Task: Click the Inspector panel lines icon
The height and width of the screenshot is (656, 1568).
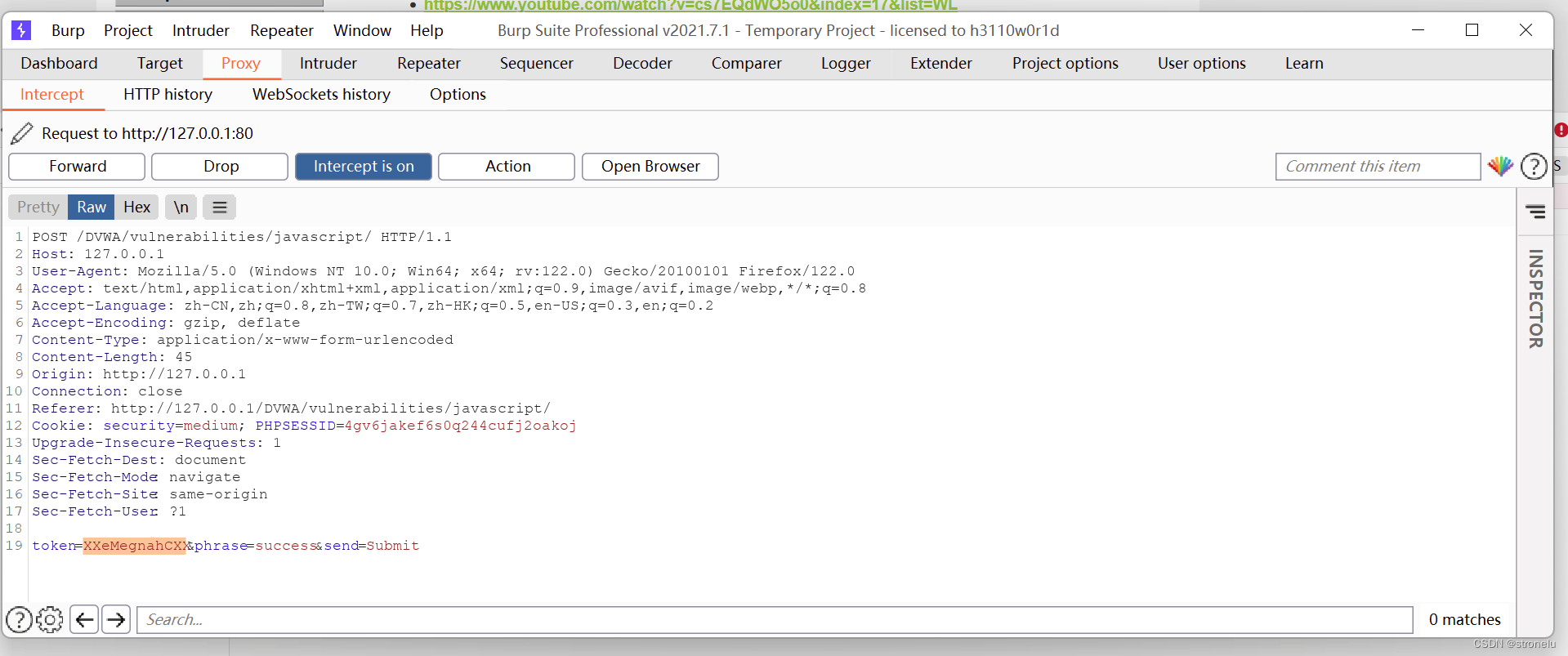Action: 1535,212
